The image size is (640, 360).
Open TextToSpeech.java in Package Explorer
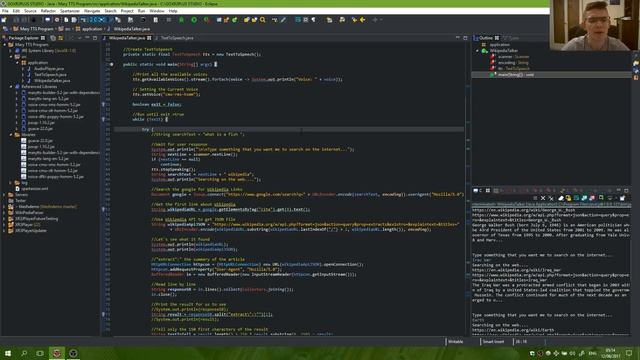(x=50, y=75)
